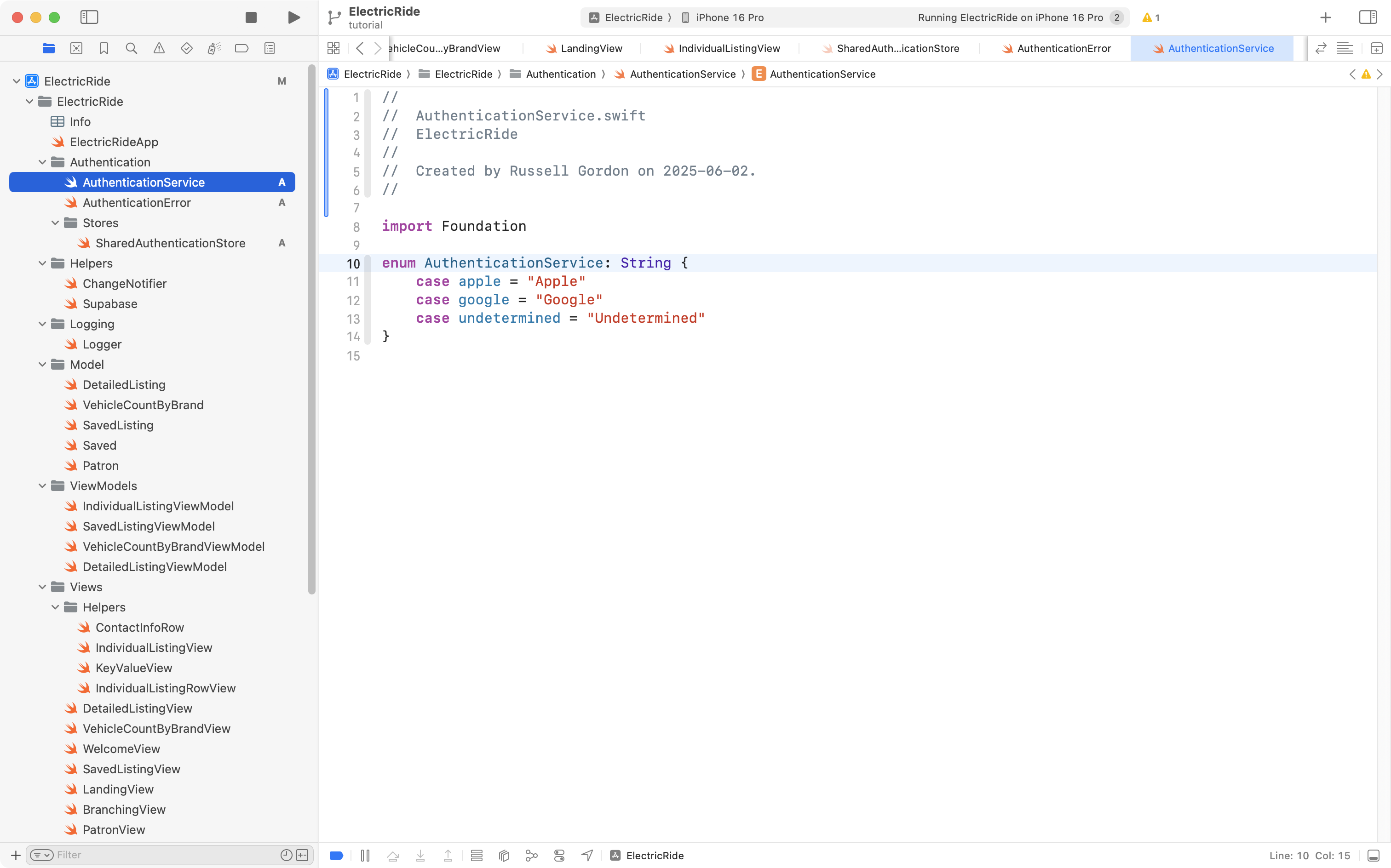Click the Stop button in the toolbar

tap(251, 17)
